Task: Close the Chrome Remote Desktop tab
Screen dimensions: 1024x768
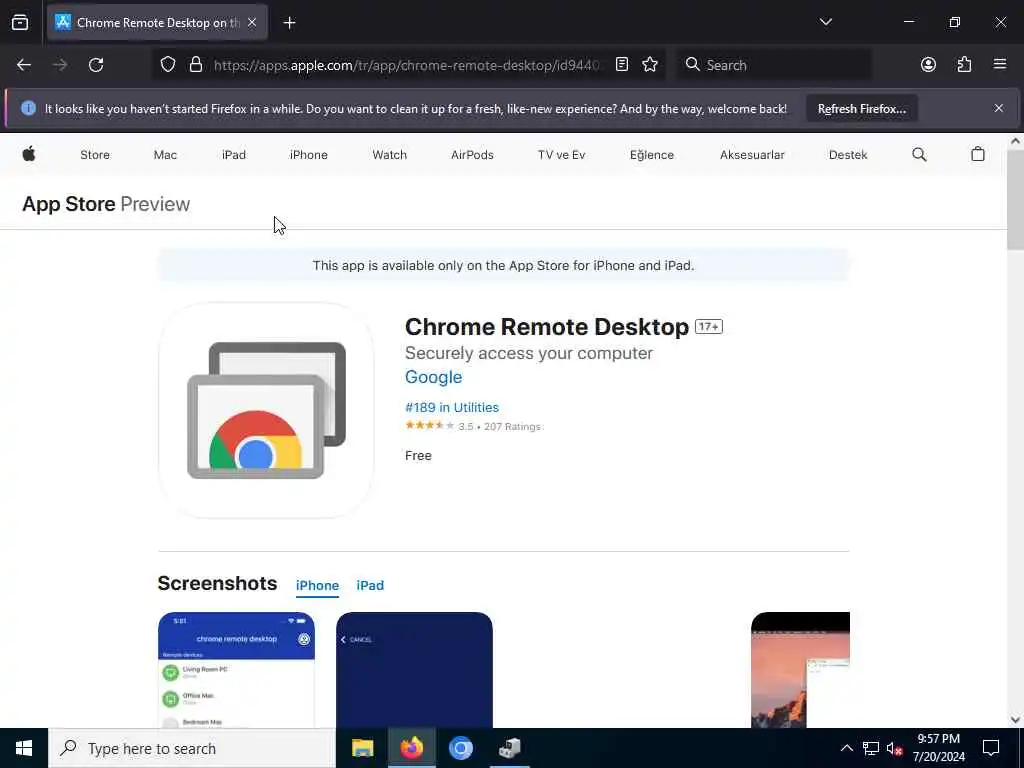Action: pos(252,23)
